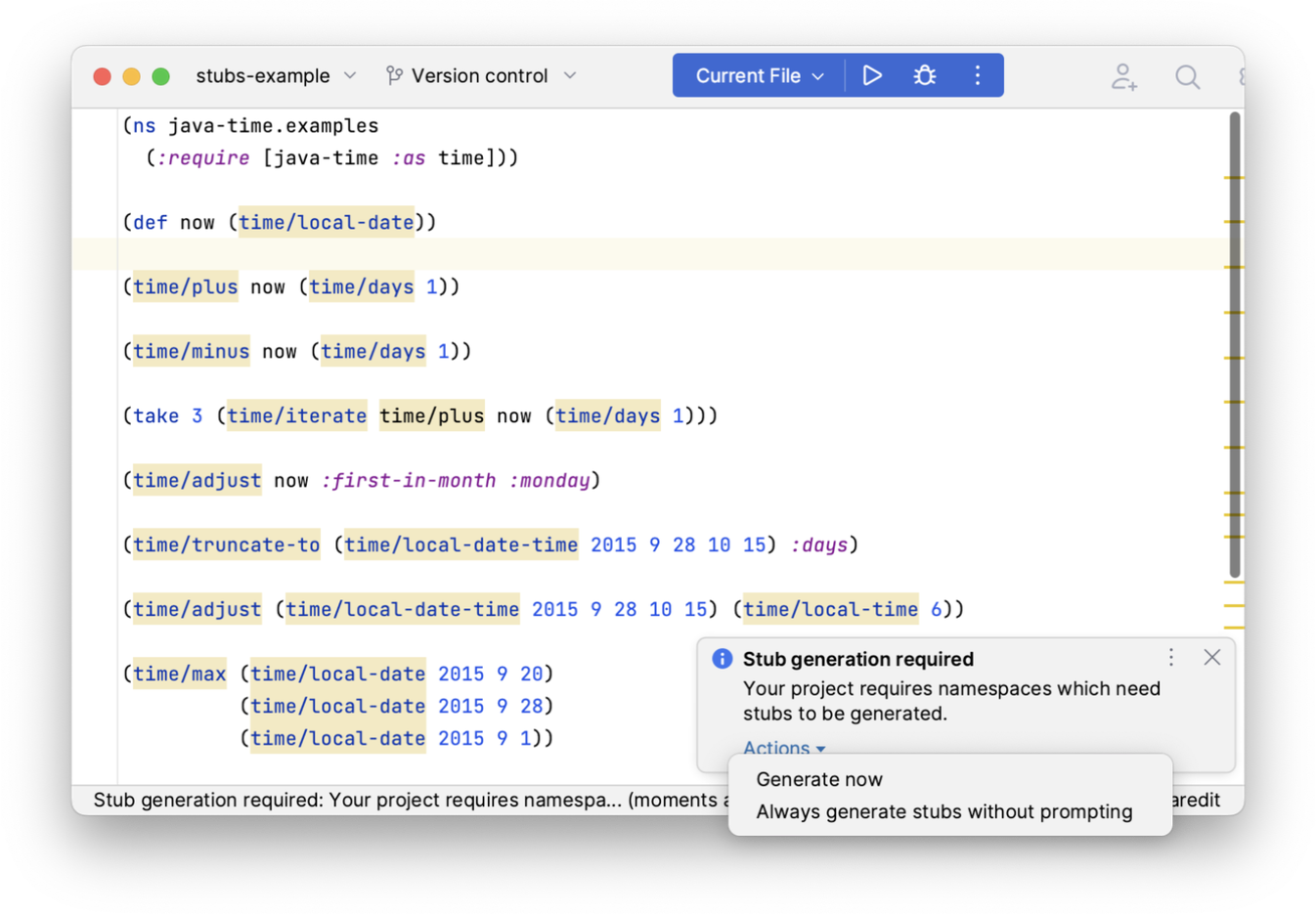Viewport: 1316px width, 914px height.
Task: Minimize the window with the yellow button
Action: point(131,76)
